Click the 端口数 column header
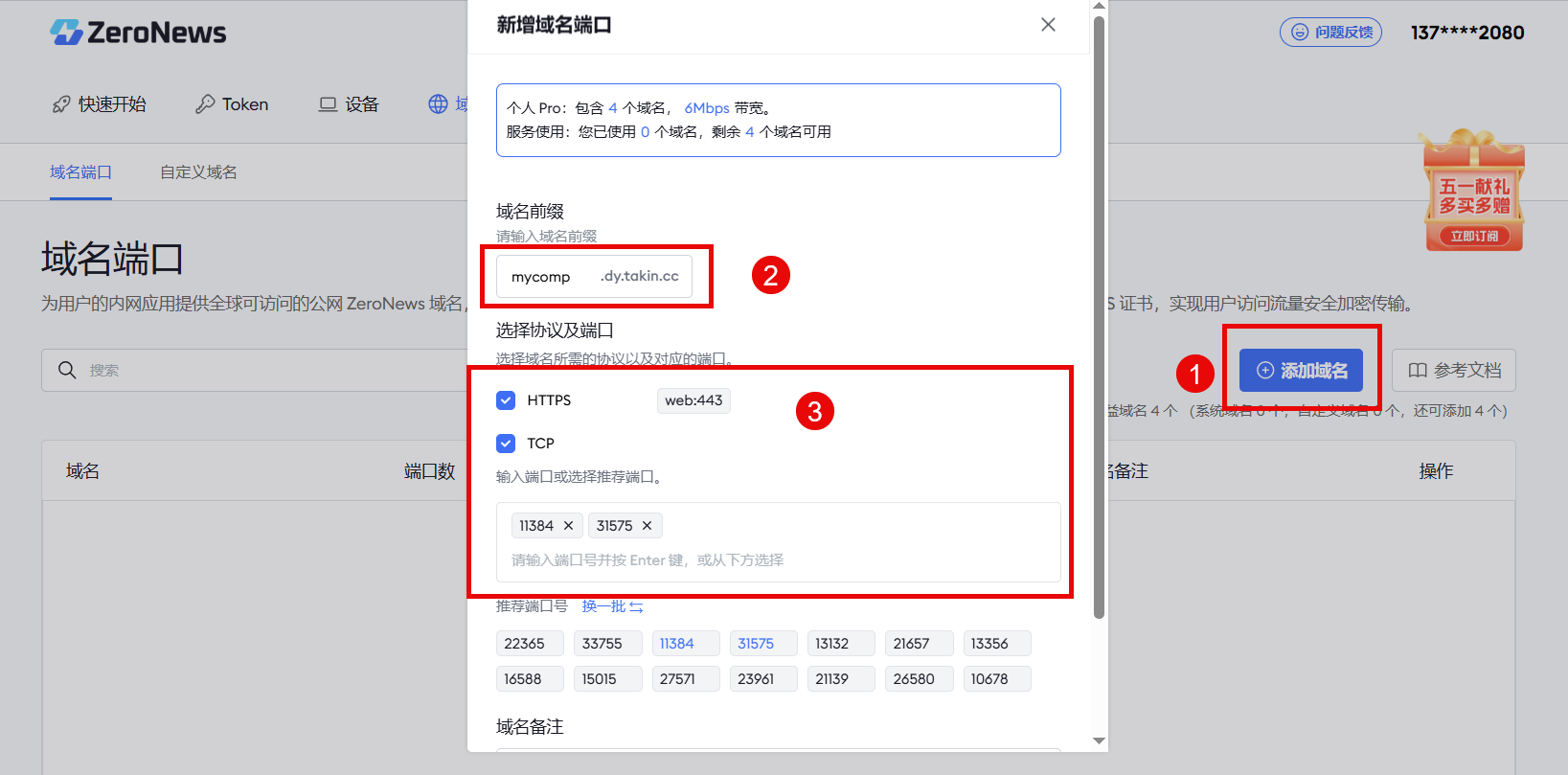The image size is (1568, 775). 429,471
